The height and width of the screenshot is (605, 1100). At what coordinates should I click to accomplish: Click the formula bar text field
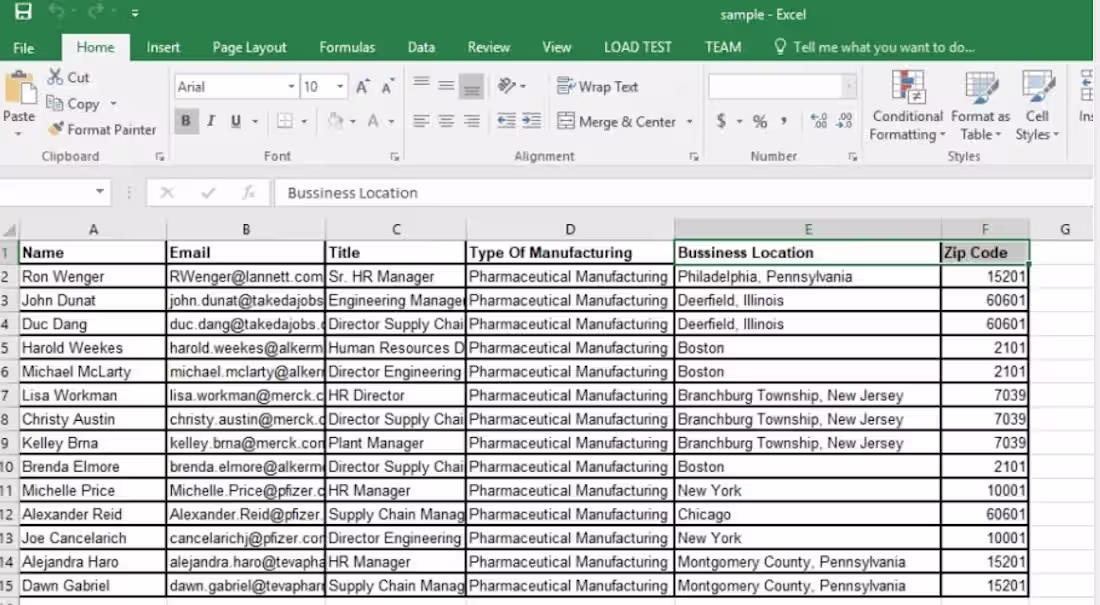point(684,193)
